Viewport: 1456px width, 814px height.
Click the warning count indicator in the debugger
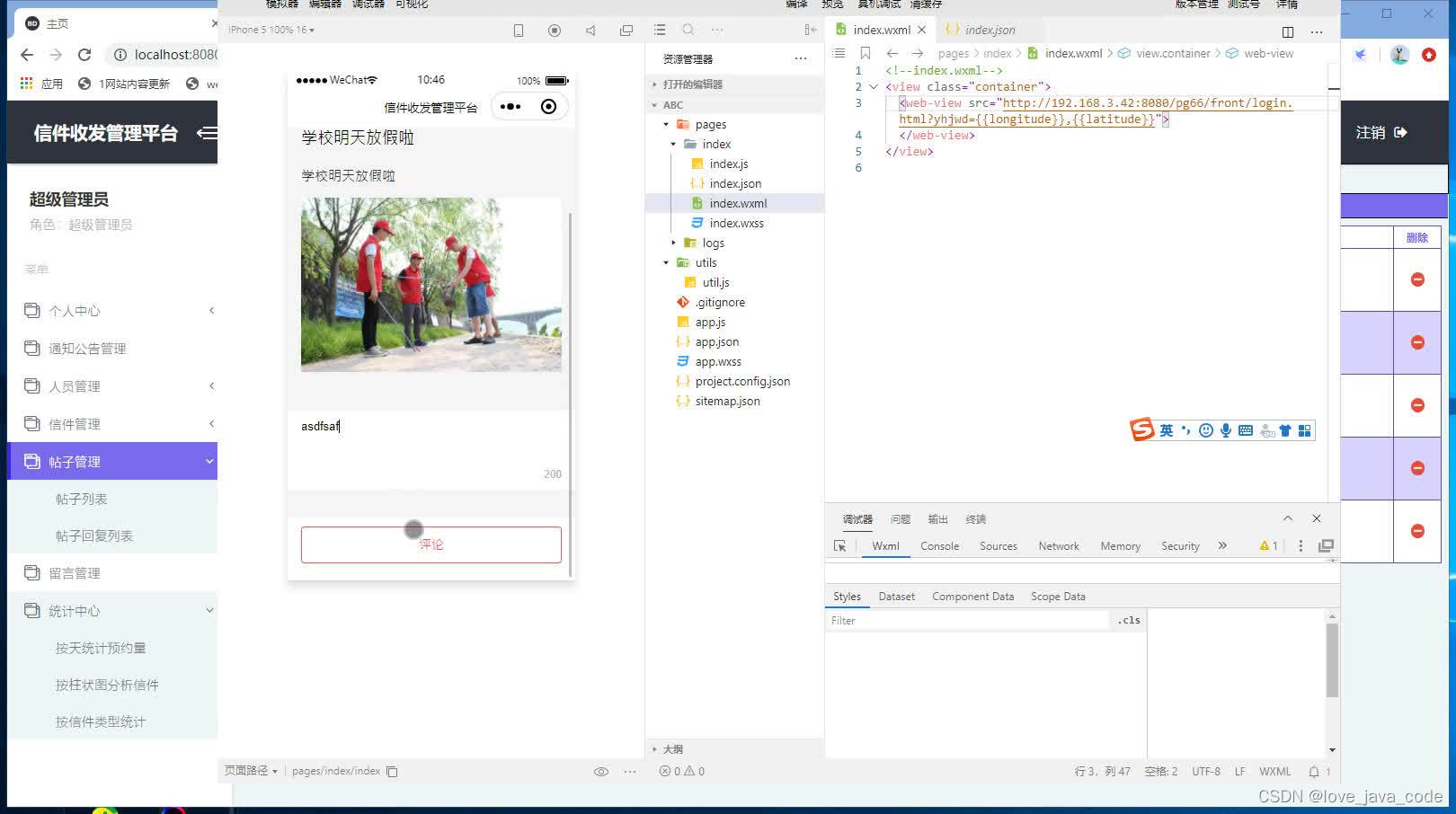point(1269,546)
